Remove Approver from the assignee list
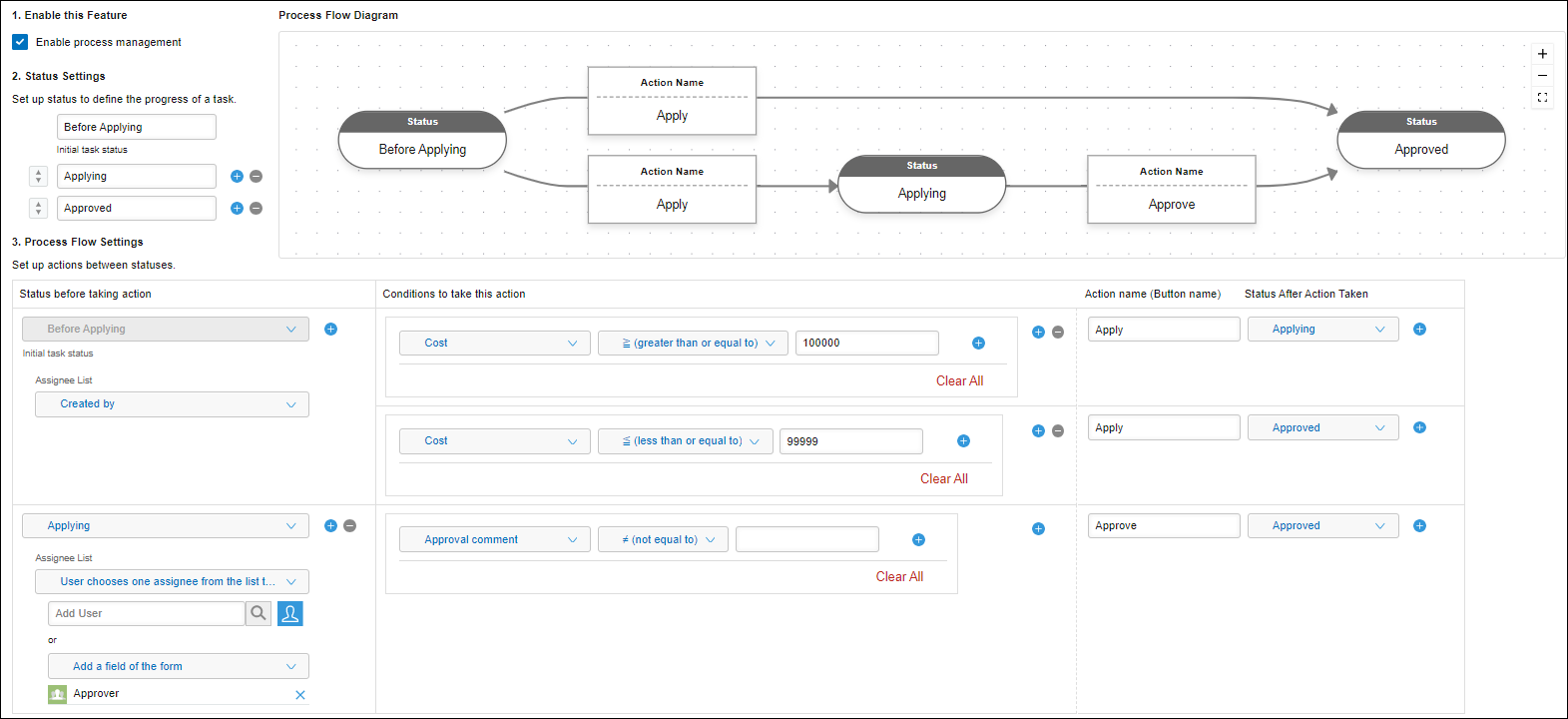Image resolution: width=1568 pixels, height=719 pixels. [300, 694]
